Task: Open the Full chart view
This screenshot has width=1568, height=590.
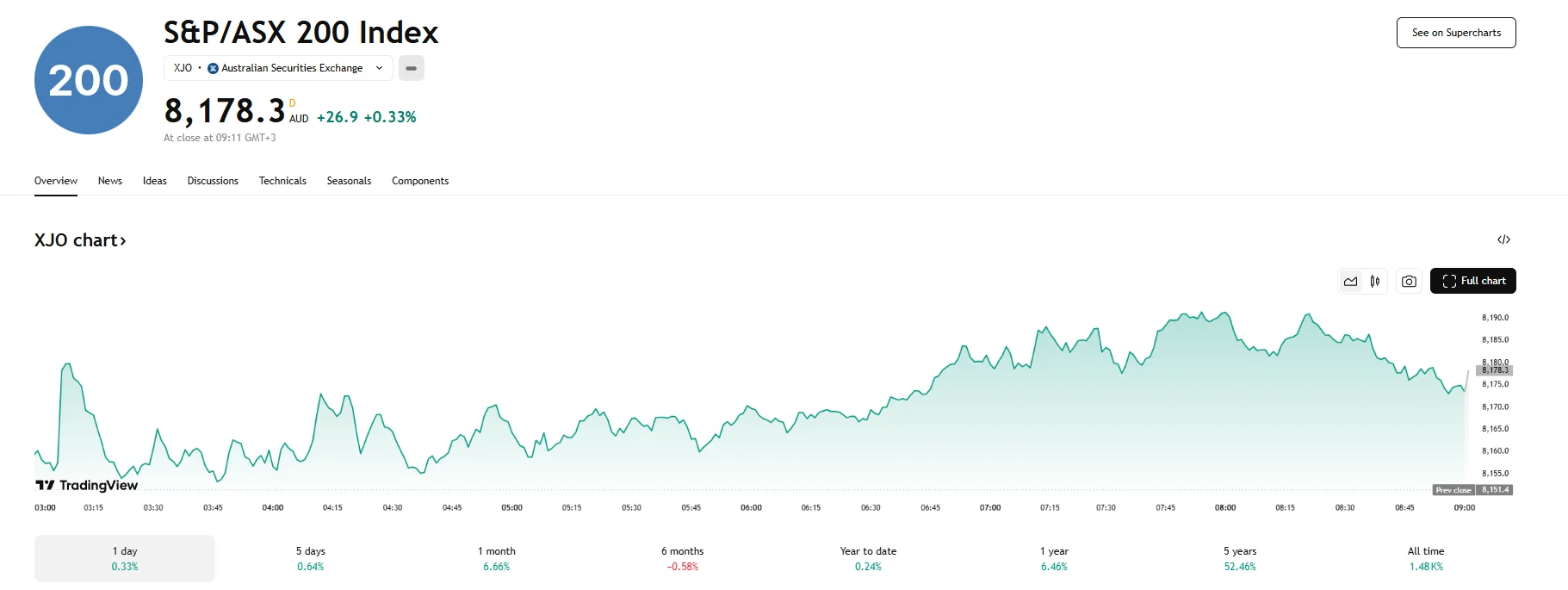Action: pyautogui.click(x=1472, y=281)
